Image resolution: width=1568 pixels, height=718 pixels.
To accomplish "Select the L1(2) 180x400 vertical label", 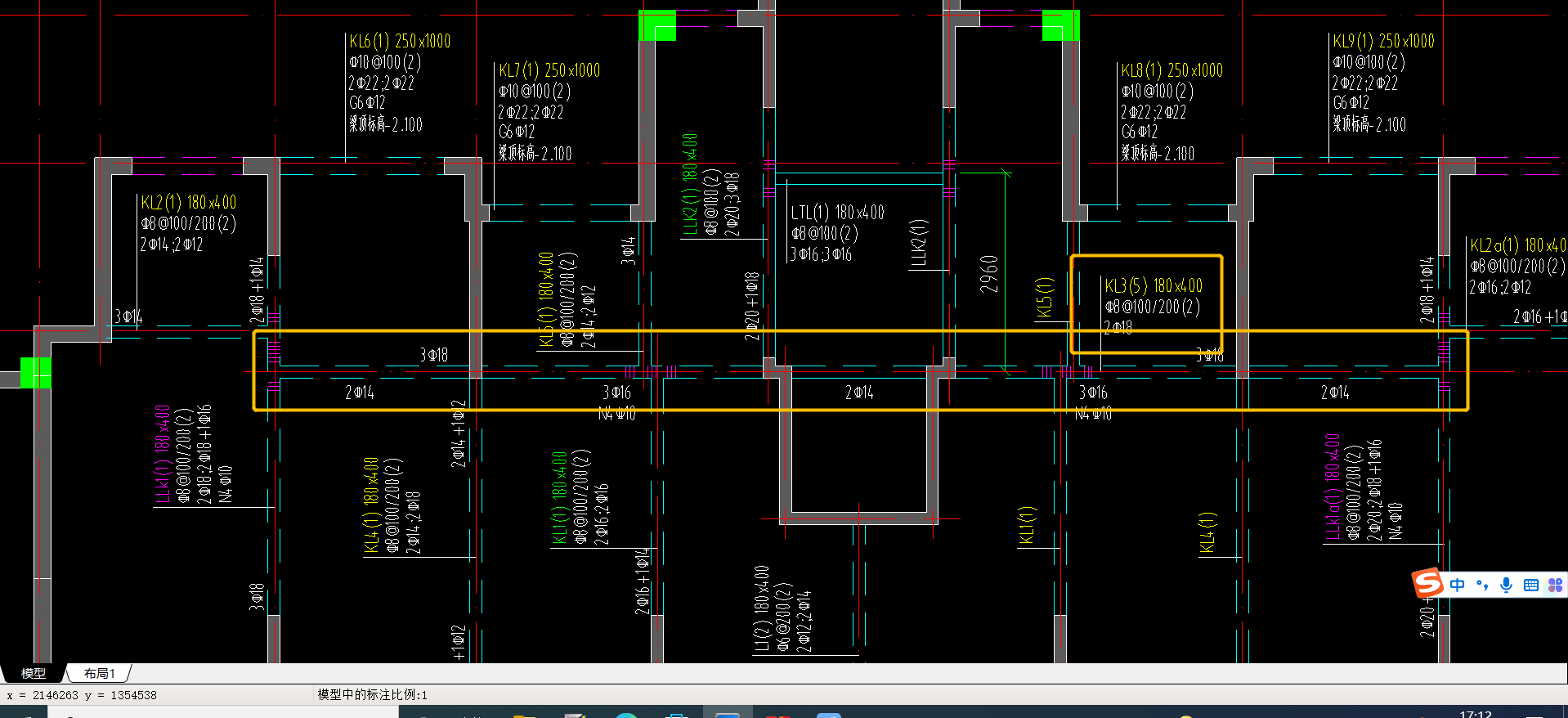I will click(761, 608).
